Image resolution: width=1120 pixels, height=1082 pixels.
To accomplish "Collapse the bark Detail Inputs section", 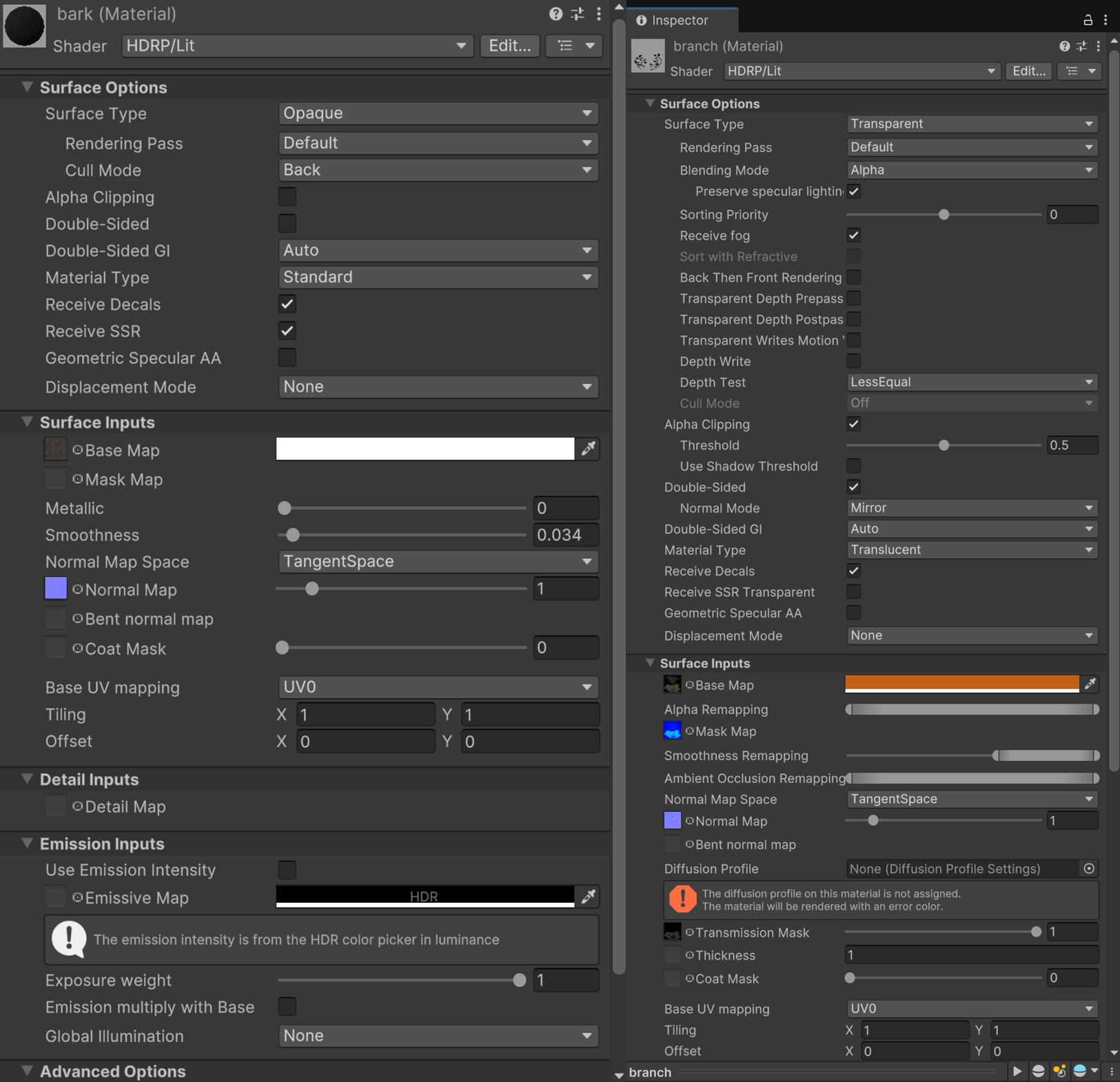I will pyautogui.click(x=27, y=779).
